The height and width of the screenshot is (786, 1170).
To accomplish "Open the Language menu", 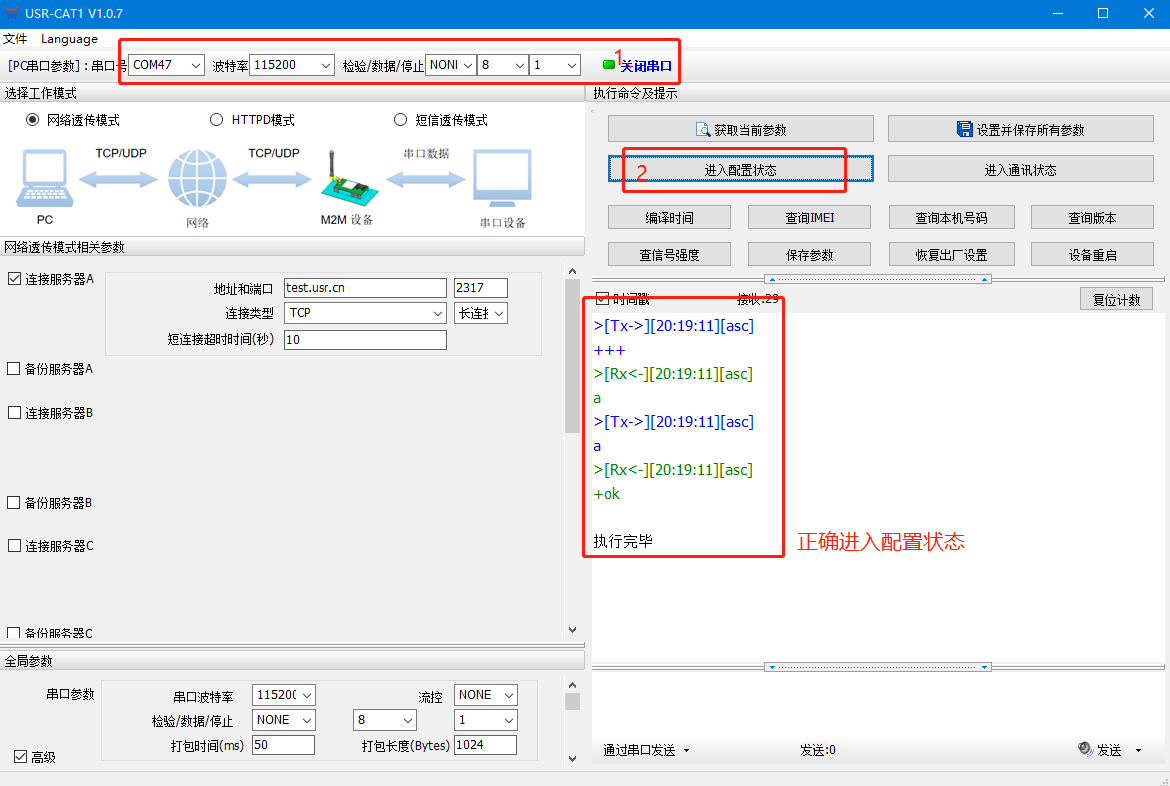I will [x=69, y=39].
